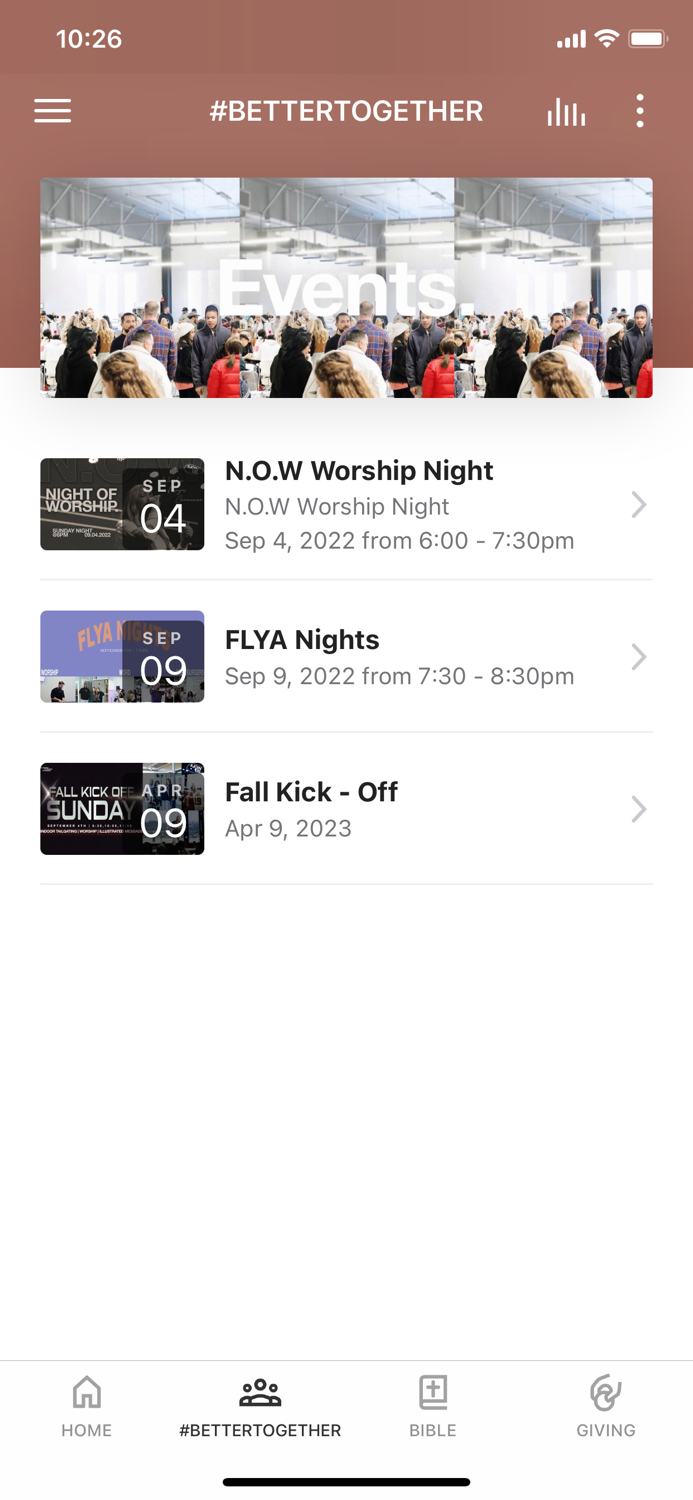Tap the Night of Worship event thumbnail
Screen dimensions: 693x1500
(121, 504)
